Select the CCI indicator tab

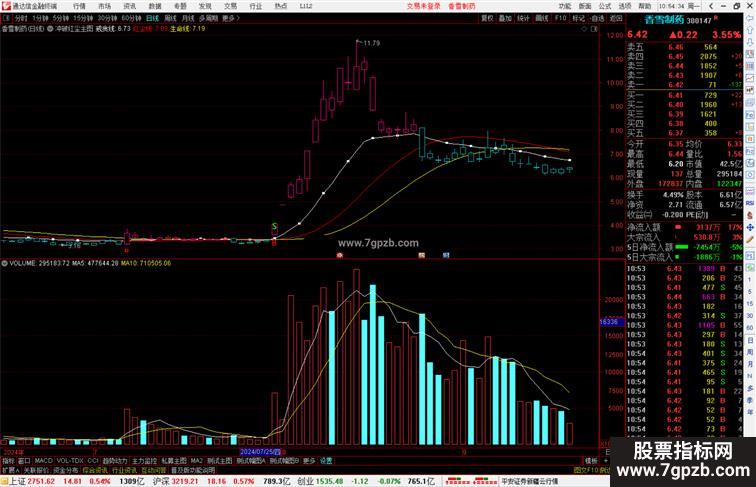pos(93,461)
